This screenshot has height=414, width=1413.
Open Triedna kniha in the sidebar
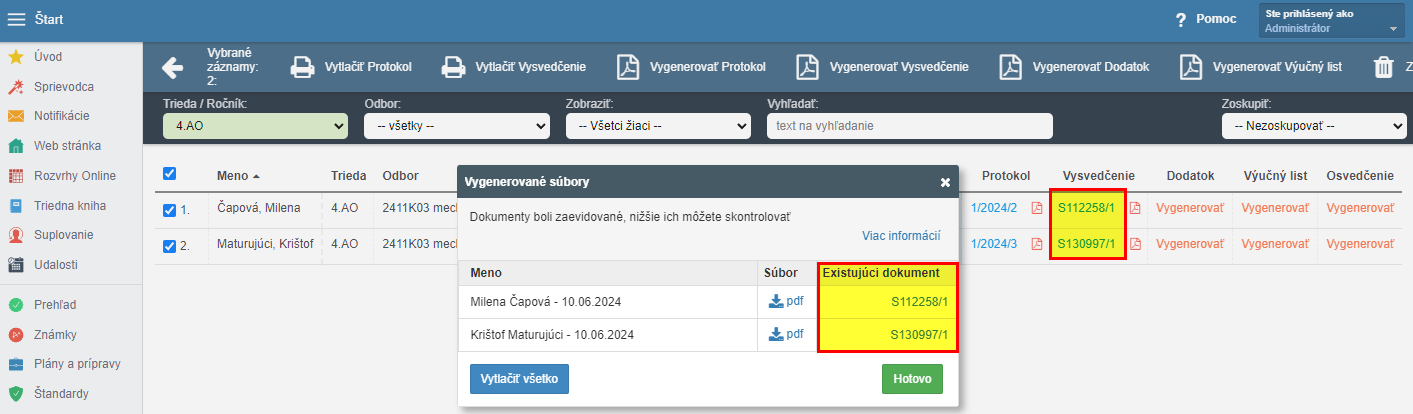[x=69, y=206]
